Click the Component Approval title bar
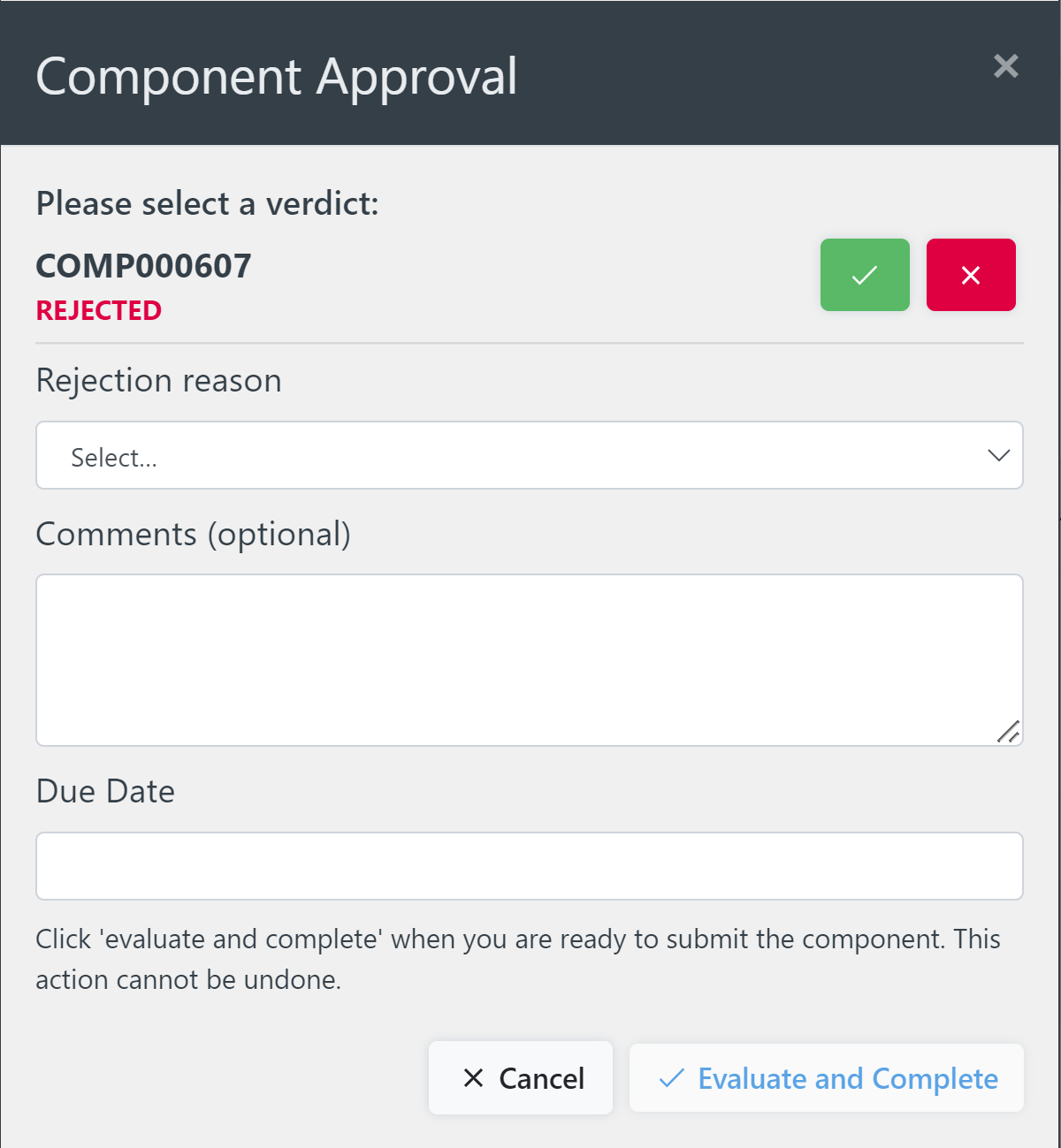 (x=275, y=76)
